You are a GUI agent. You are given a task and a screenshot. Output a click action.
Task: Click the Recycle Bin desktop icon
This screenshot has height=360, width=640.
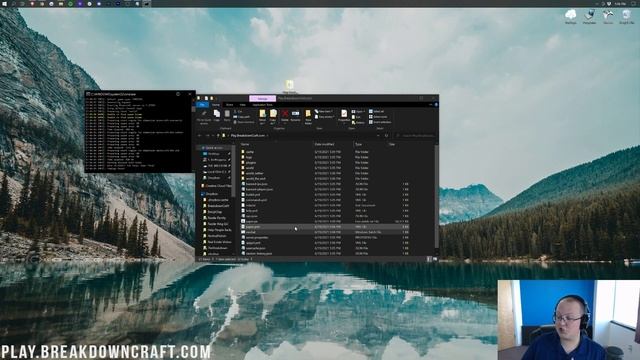627,17
